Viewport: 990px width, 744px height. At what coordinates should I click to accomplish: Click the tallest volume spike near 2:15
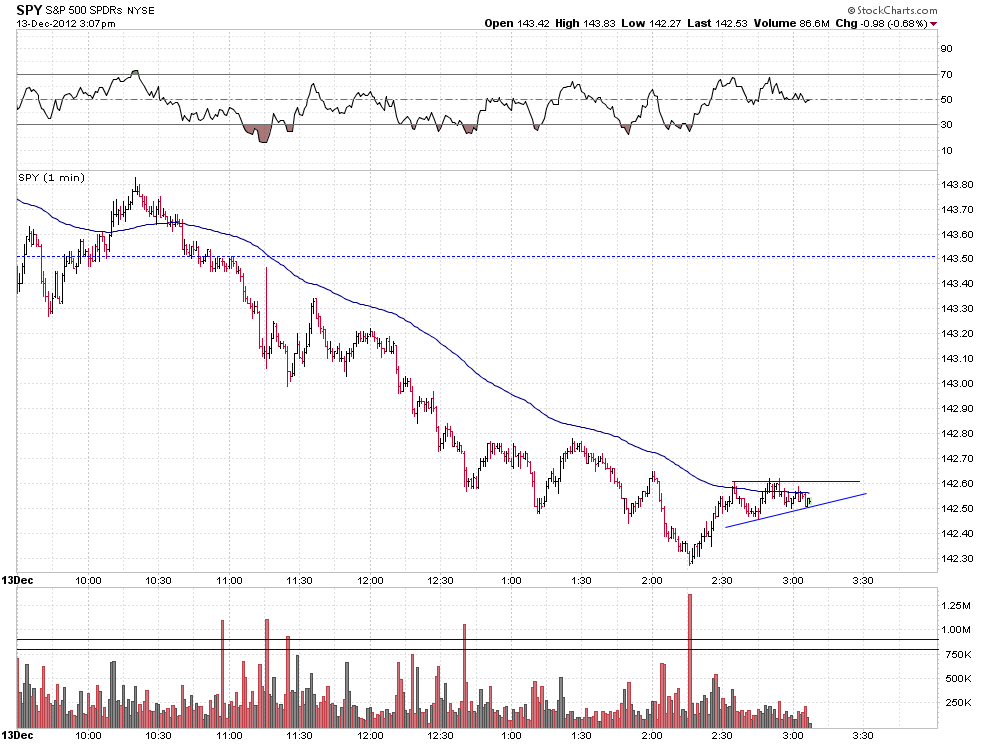[x=689, y=661]
